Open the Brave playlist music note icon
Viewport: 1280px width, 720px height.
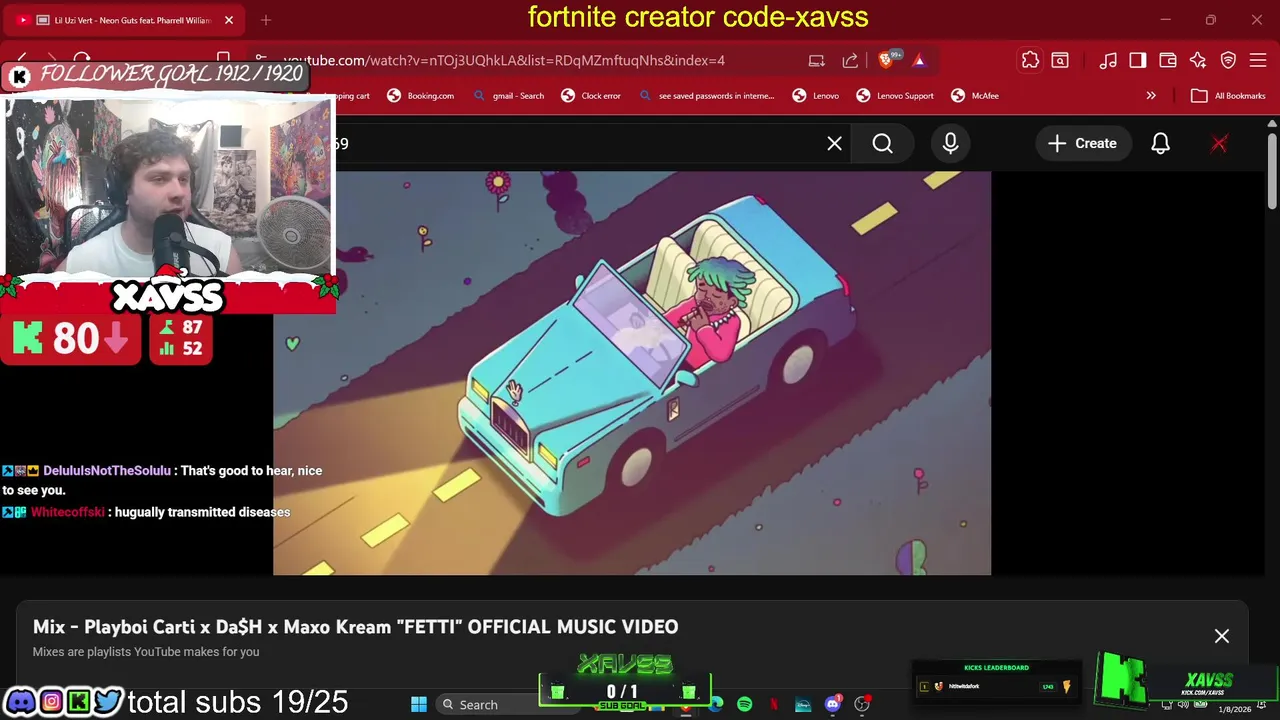(x=1108, y=60)
